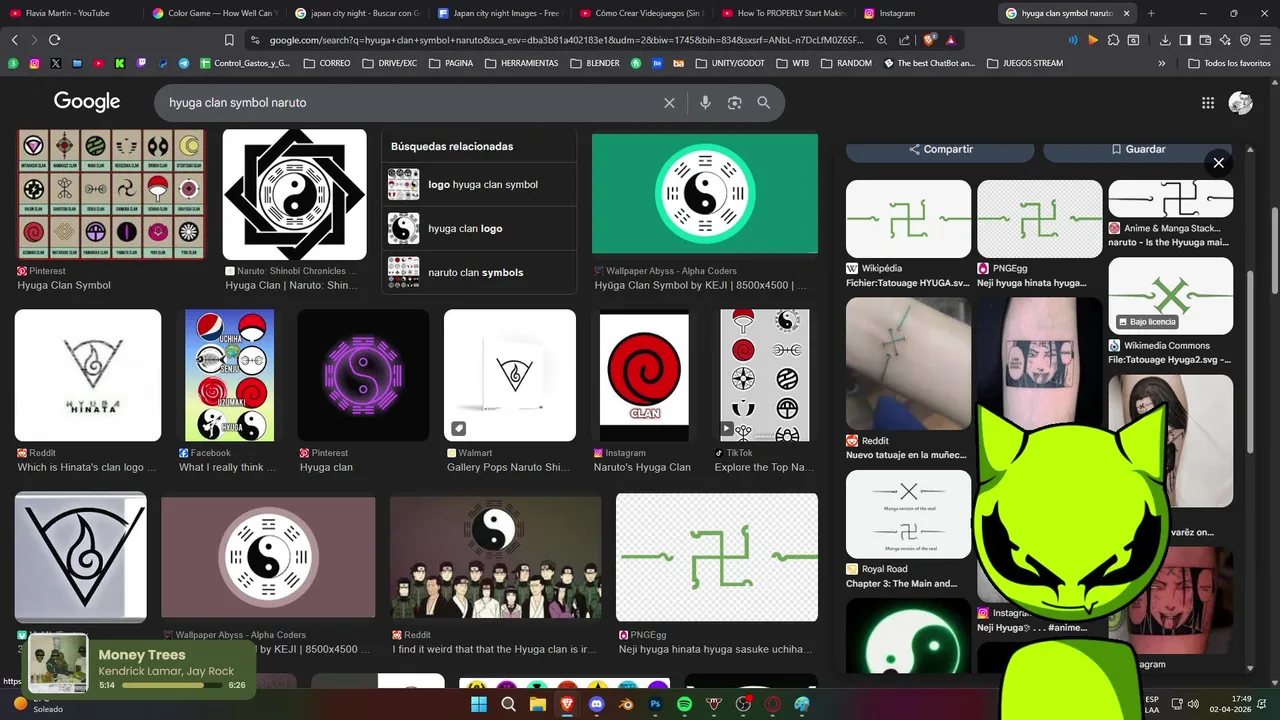Expand hidden bookmarks with the chevron
The height and width of the screenshot is (720, 1280).
point(1161,63)
